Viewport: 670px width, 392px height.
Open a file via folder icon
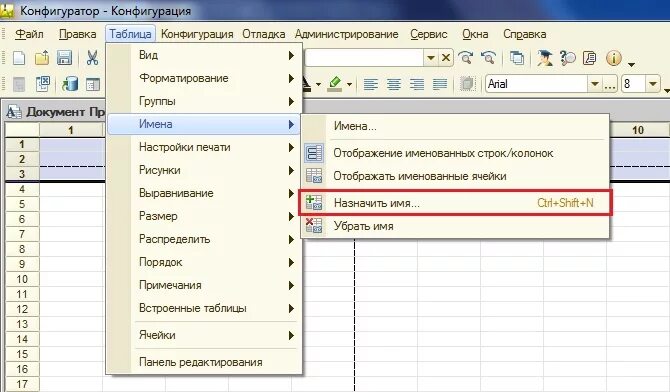(x=42, y=58)
